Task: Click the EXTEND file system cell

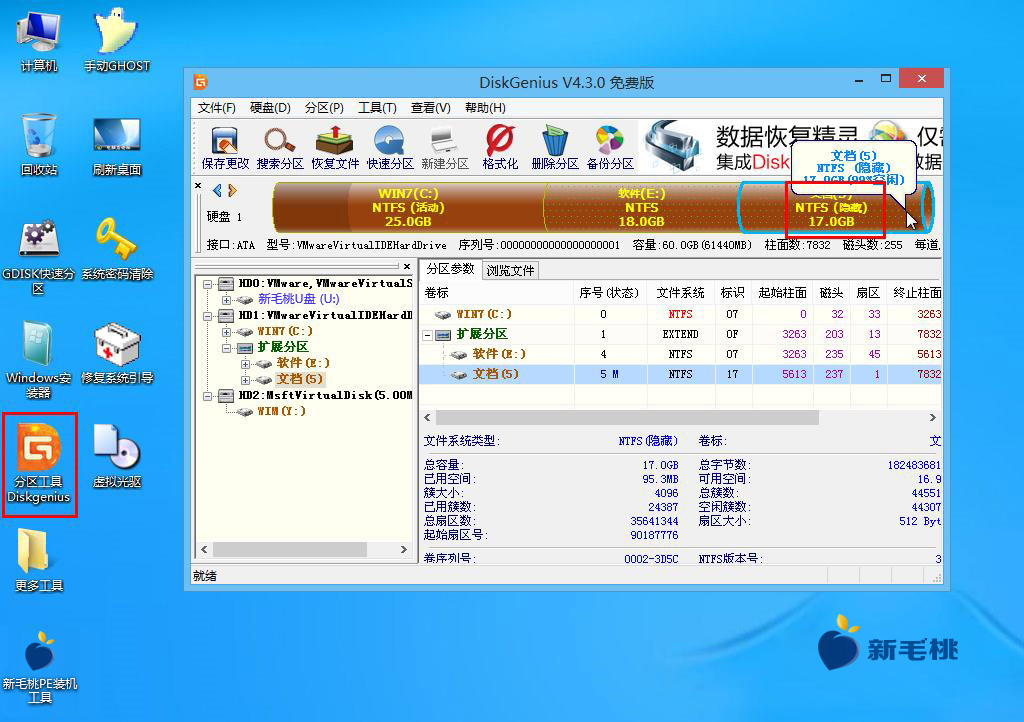Action: click(x=680, y=334)
